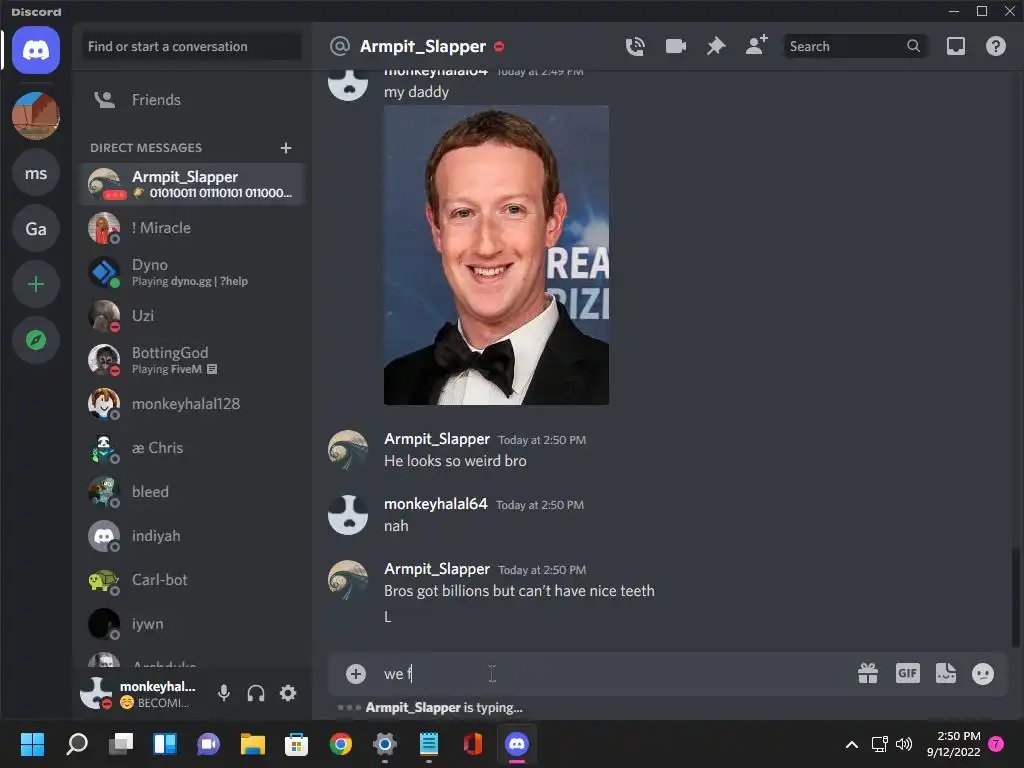Open the sticker picker
The width and height of the screenshot is (1024, 768).
tap(946, 673)
